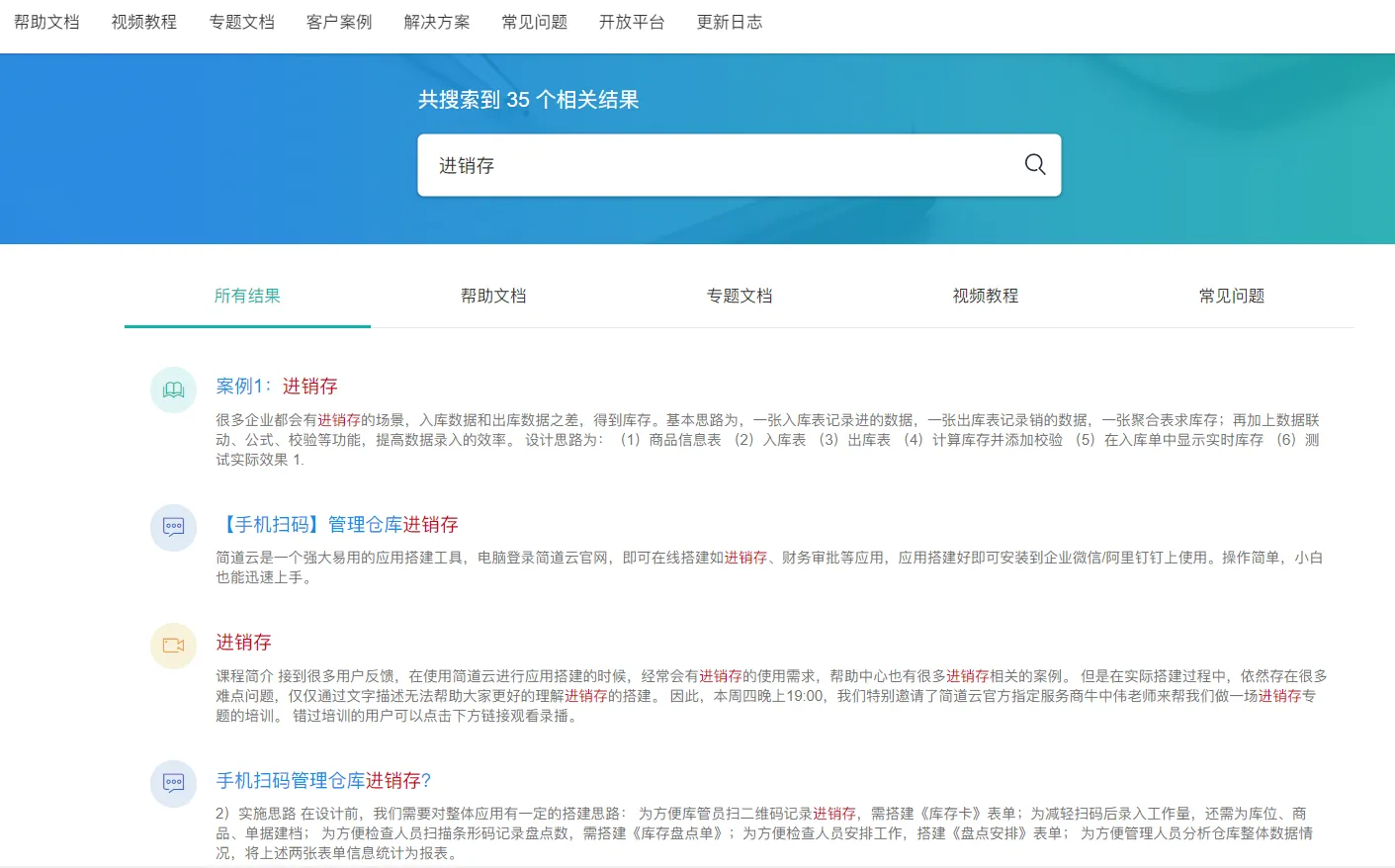Open result 手机扫码管理仓库进销存?
Screen dimensions: 1395x868
click(324, 780)
